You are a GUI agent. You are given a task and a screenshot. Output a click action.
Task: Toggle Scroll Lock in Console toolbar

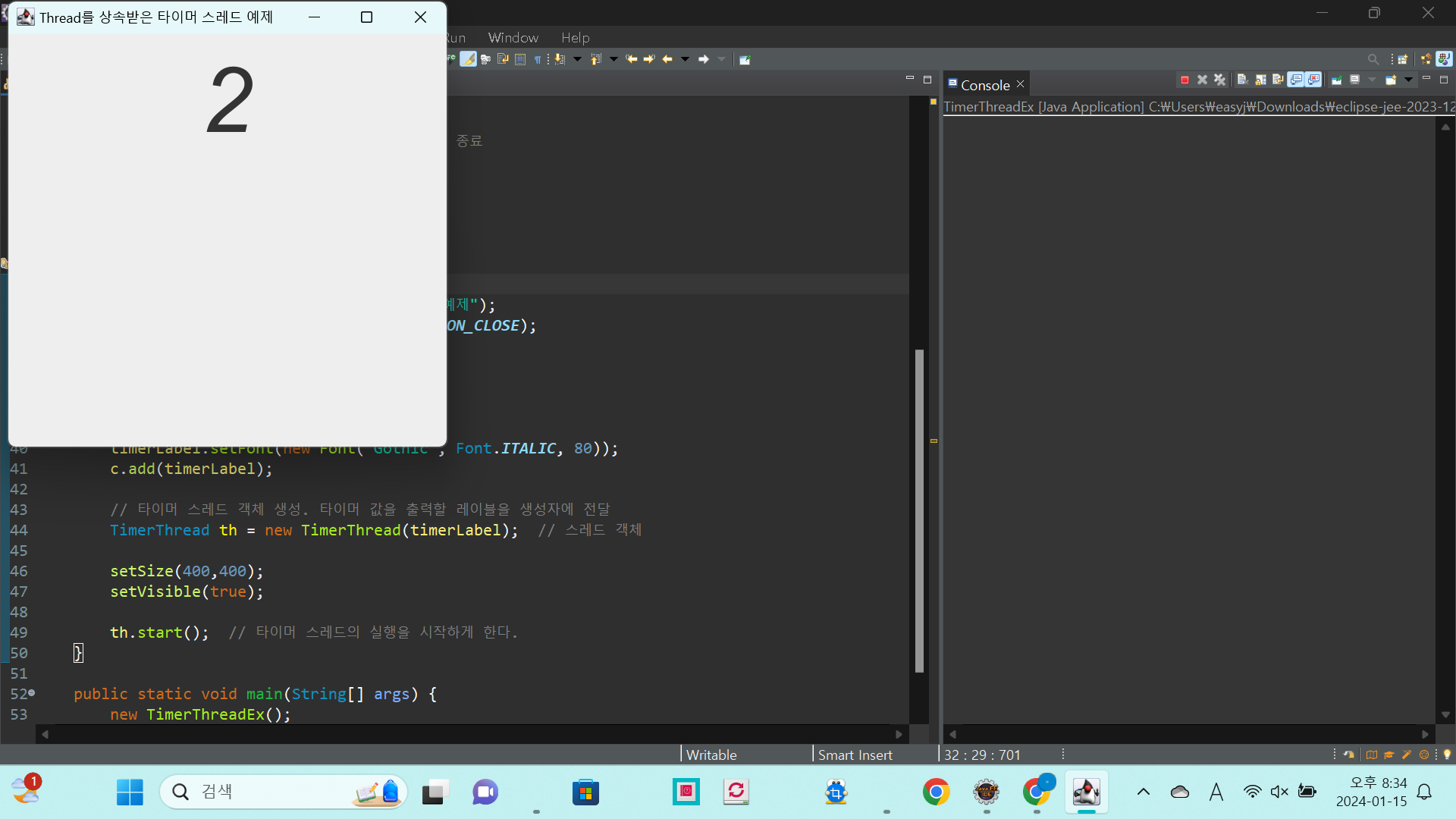tap(1260, 80)
